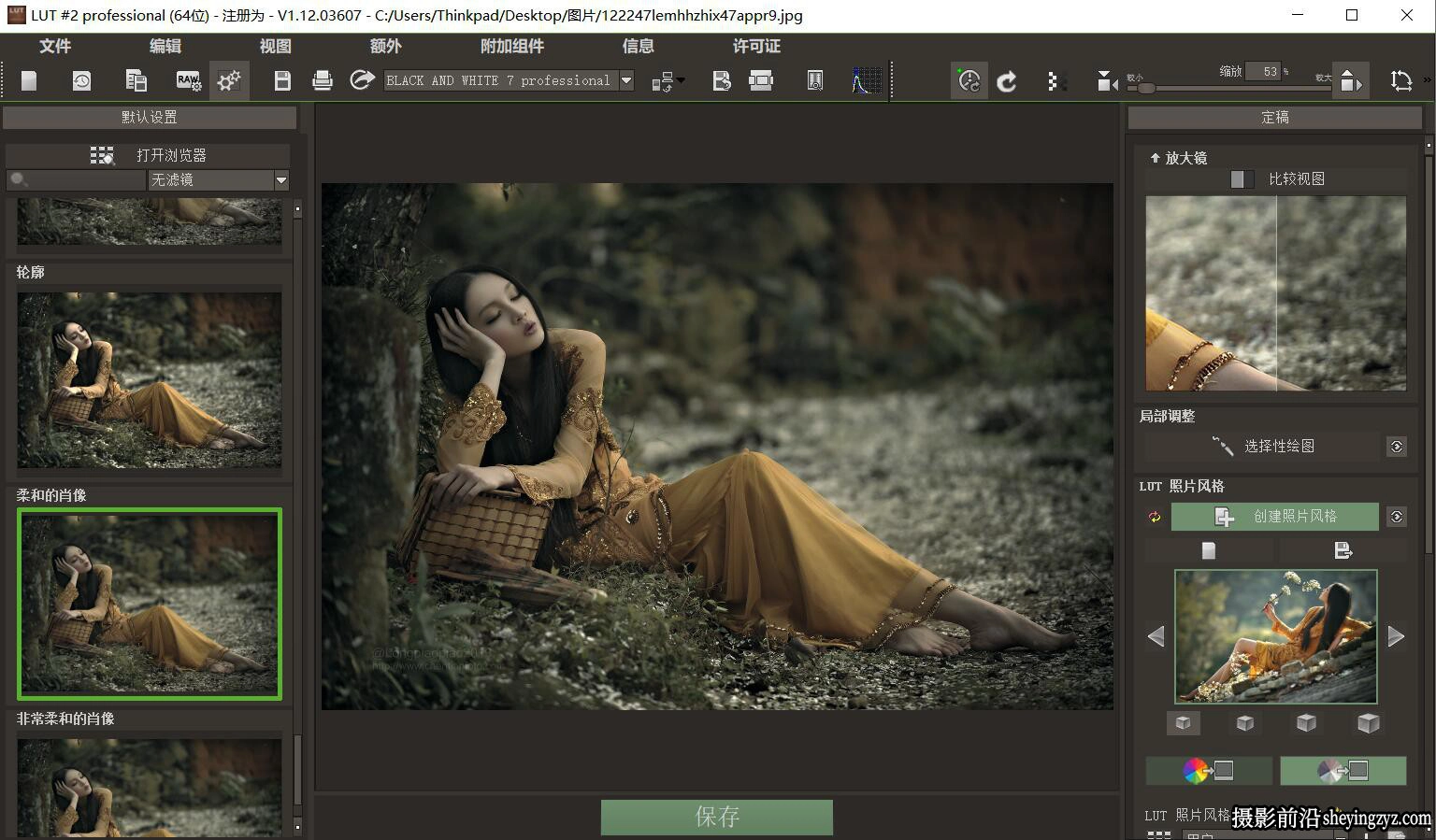1436x840 pixels.
Task: Open the 附加组件 menu
Action: (x=512, y=46)
